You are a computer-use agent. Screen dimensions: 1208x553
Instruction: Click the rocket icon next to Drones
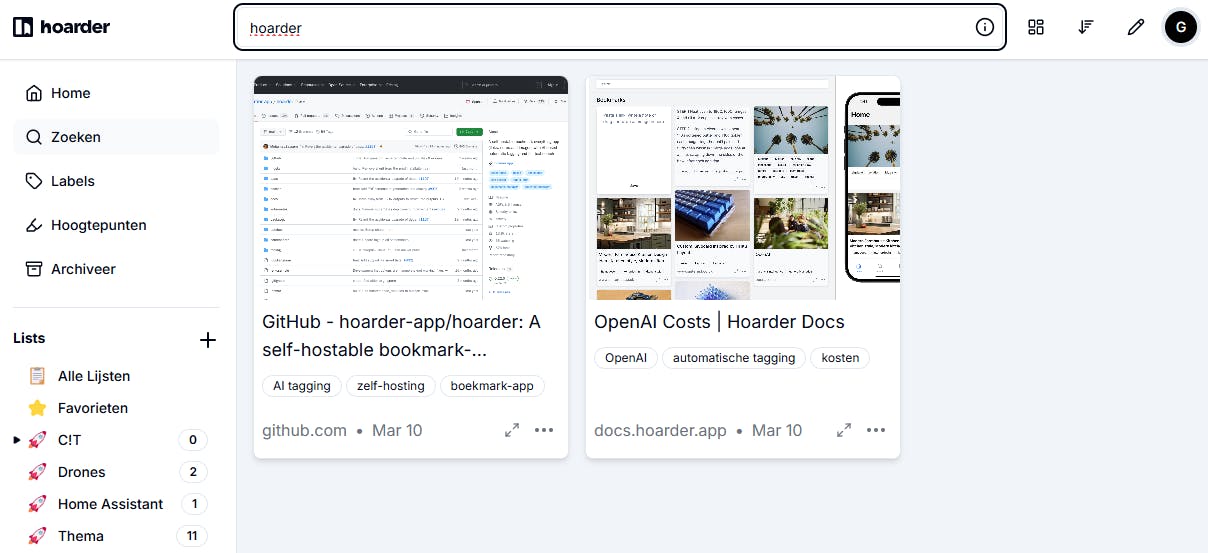point(37,472)
